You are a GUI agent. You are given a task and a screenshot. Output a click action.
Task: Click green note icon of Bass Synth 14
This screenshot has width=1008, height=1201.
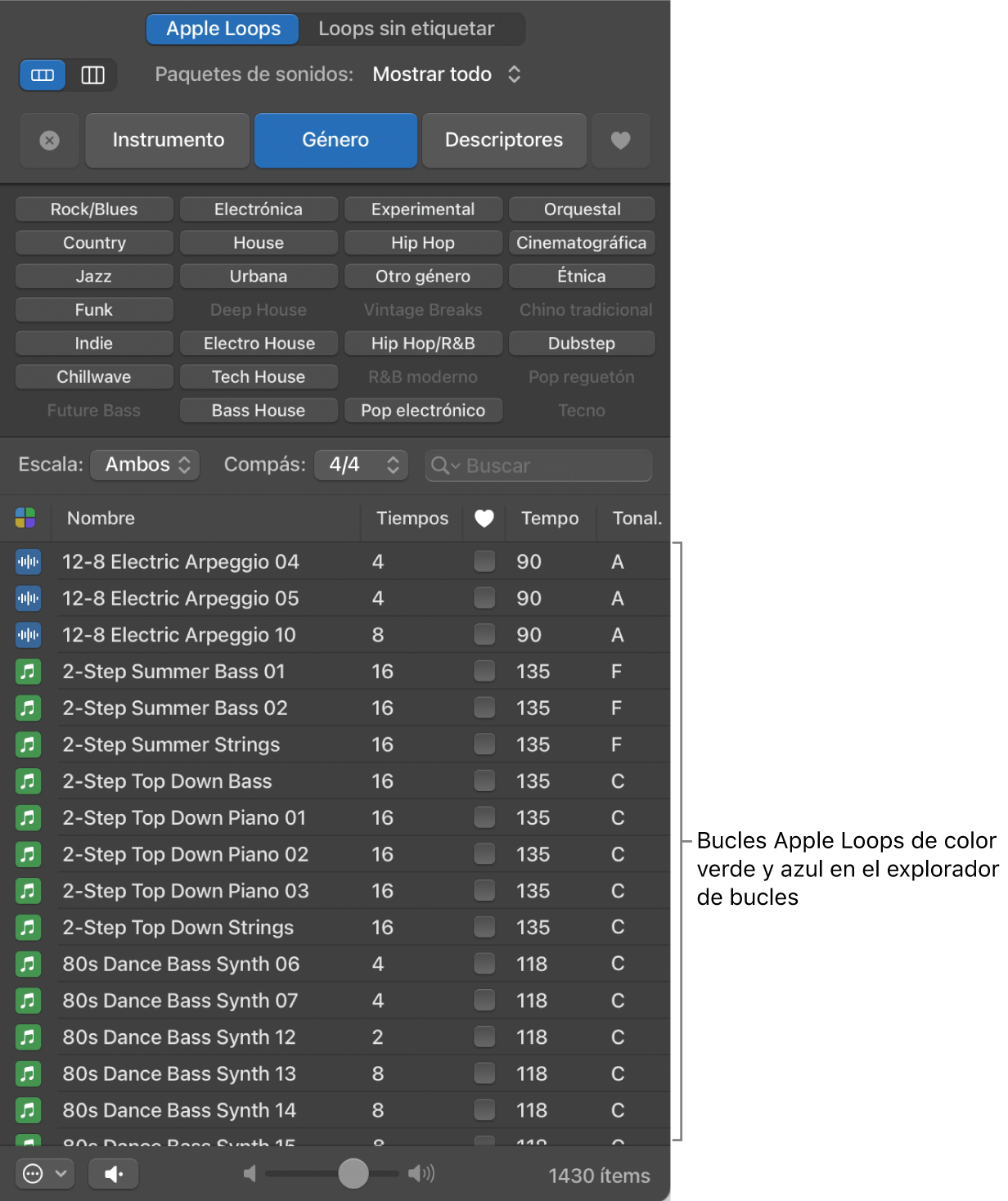(29, 1110)
